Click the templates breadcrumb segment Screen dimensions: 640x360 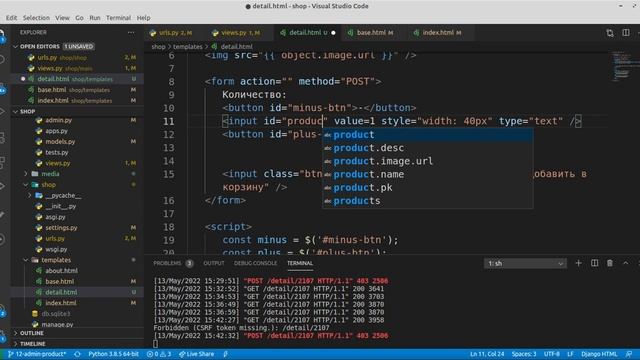click(187, 47)
